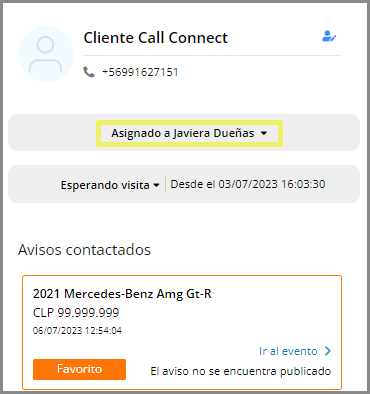The image size is (370, 394).
Task: Click the arrow beside Javiera Dueñas
Action: [x=264, y=133]
